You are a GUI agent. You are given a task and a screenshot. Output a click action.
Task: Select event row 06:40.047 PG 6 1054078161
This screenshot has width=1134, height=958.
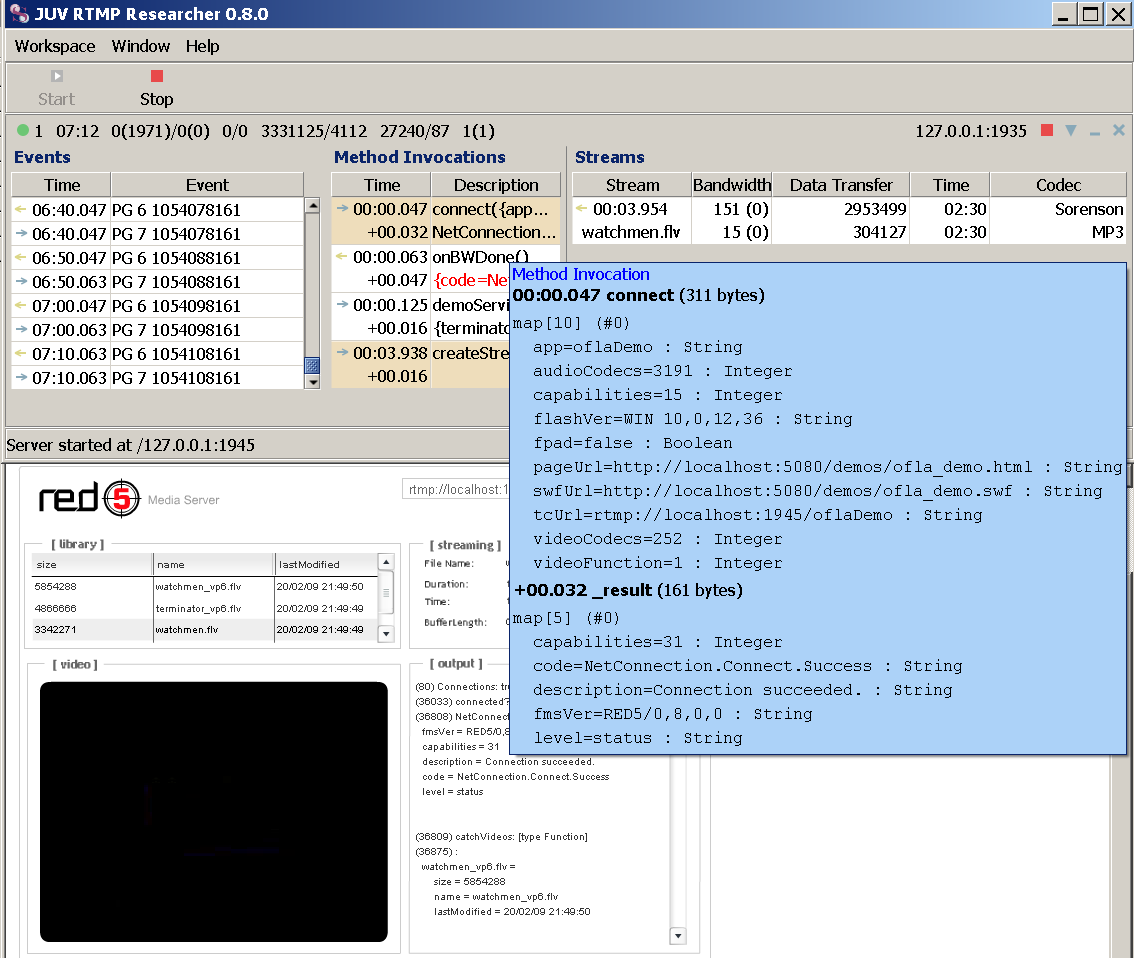point(158,210)
